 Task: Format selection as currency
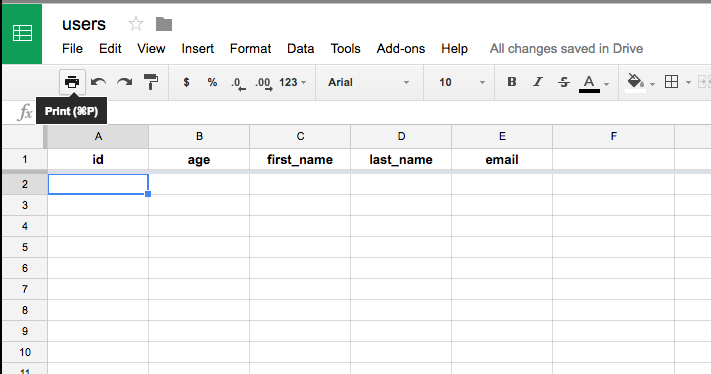coord(186,82)
